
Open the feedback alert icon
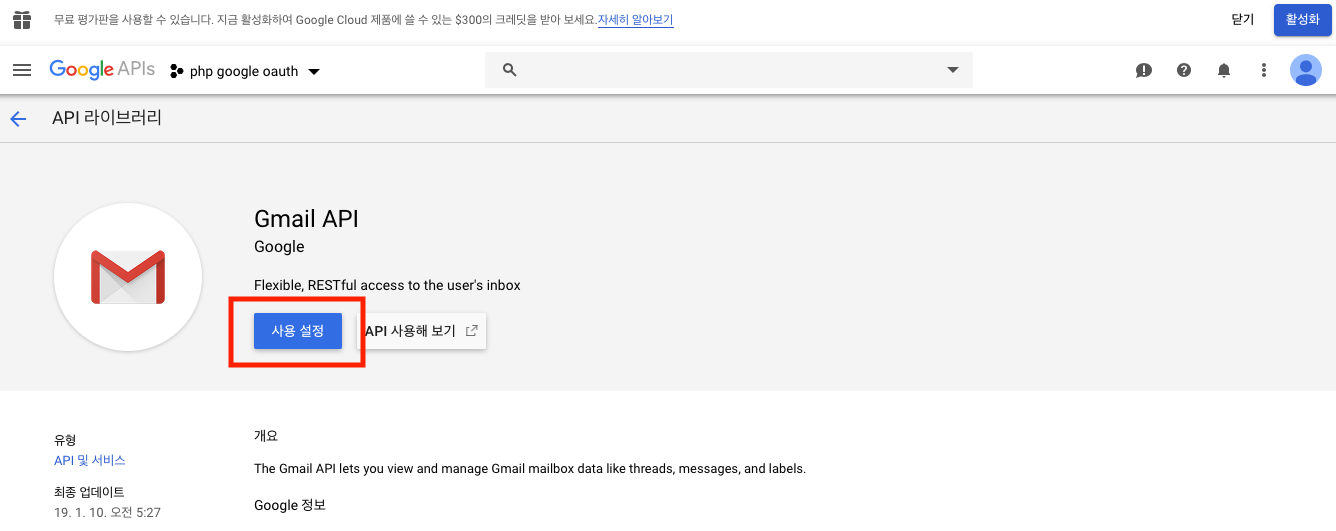[1144, 70]
